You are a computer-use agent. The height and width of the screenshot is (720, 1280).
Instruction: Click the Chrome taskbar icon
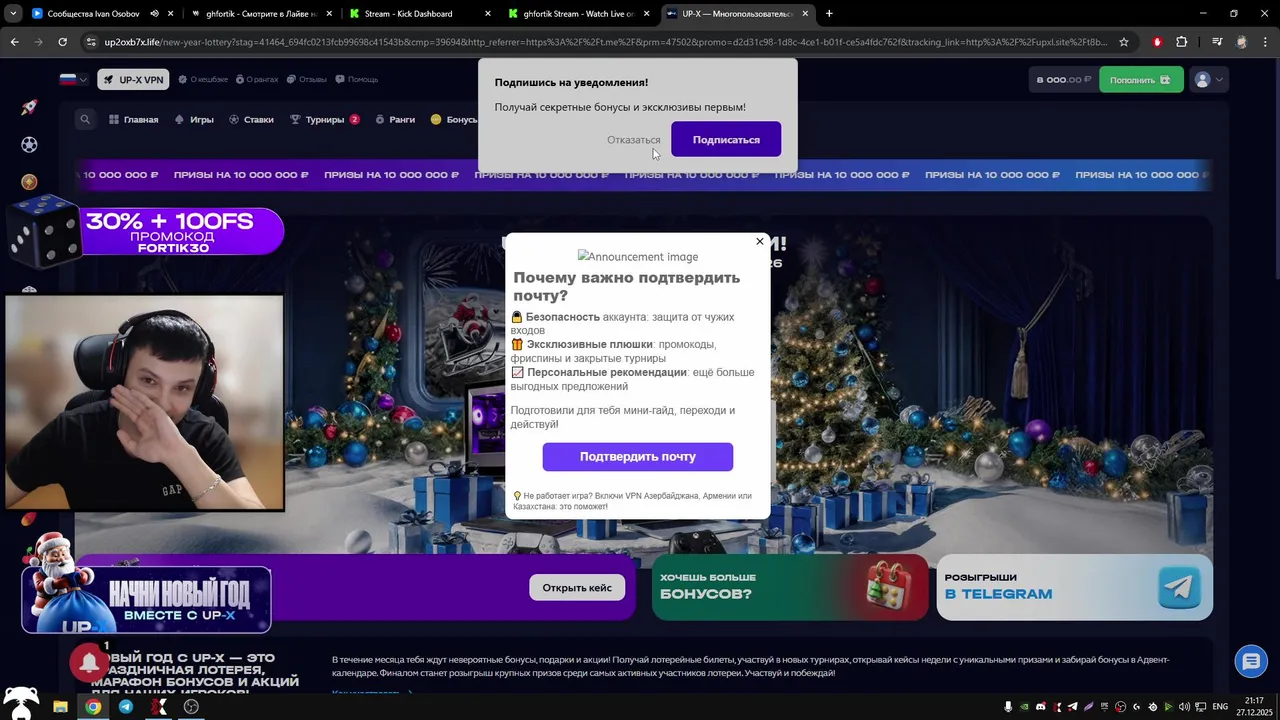click(x=93, y=707)
